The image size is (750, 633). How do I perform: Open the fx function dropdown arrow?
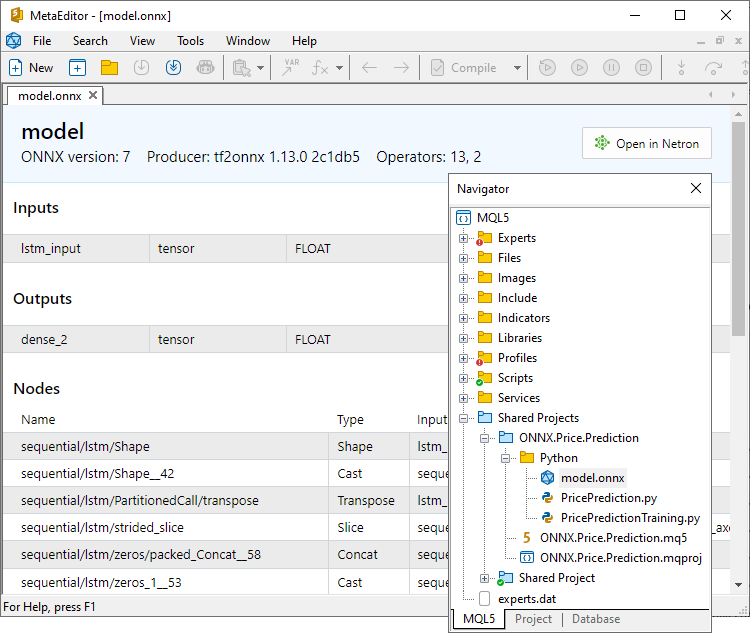point(339,68)
